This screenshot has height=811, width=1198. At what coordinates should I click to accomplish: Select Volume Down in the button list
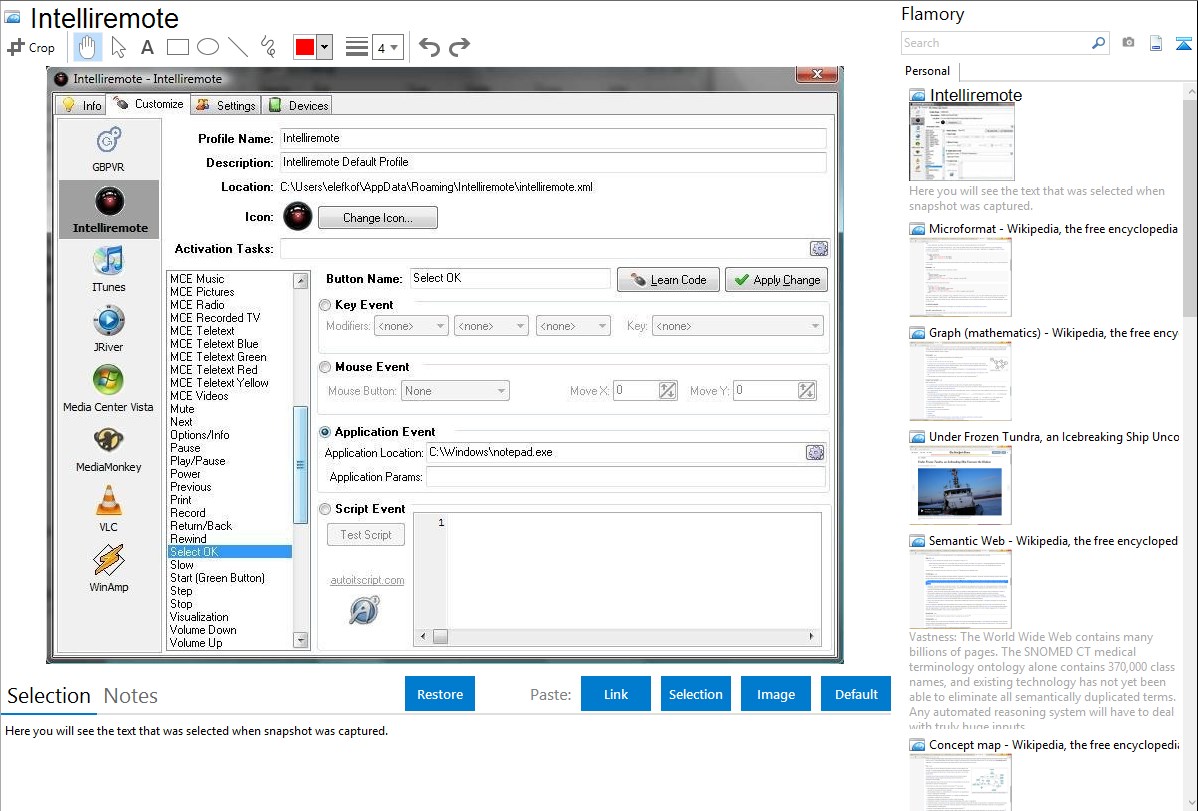point(203,630)
